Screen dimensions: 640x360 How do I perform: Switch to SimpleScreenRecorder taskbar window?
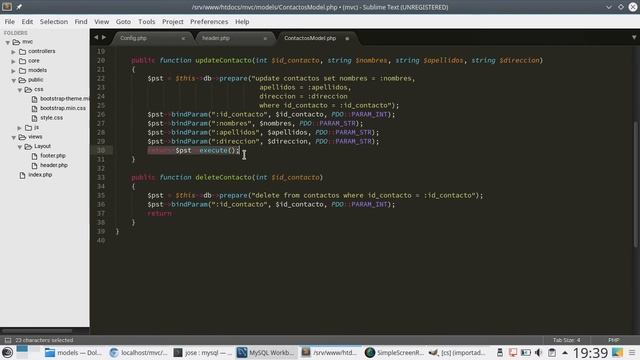395,352
